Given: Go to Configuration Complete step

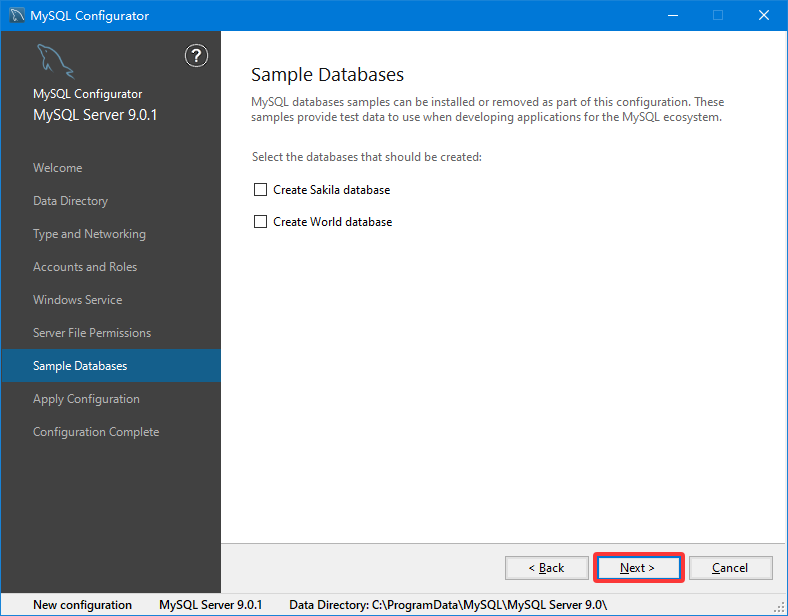Looking at the screenshot, I should pyautogui.click(x=96, y=432).
